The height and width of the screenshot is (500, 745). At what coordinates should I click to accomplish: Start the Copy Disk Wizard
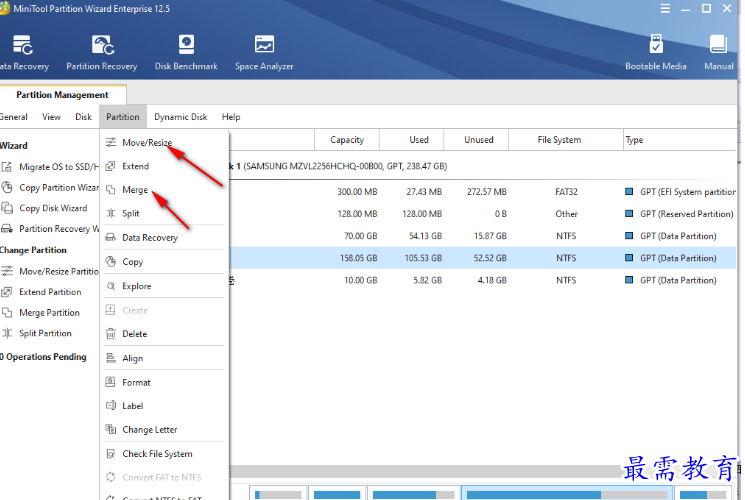pos(45,208)
